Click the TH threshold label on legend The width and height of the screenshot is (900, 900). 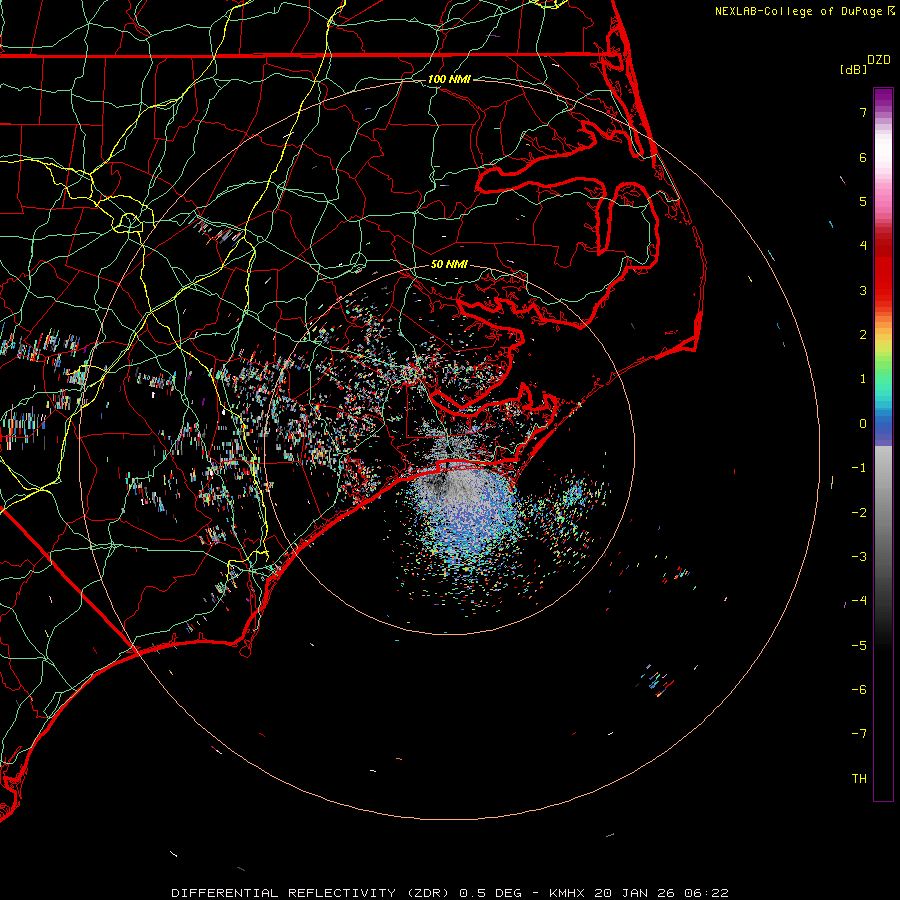[859, 779]
